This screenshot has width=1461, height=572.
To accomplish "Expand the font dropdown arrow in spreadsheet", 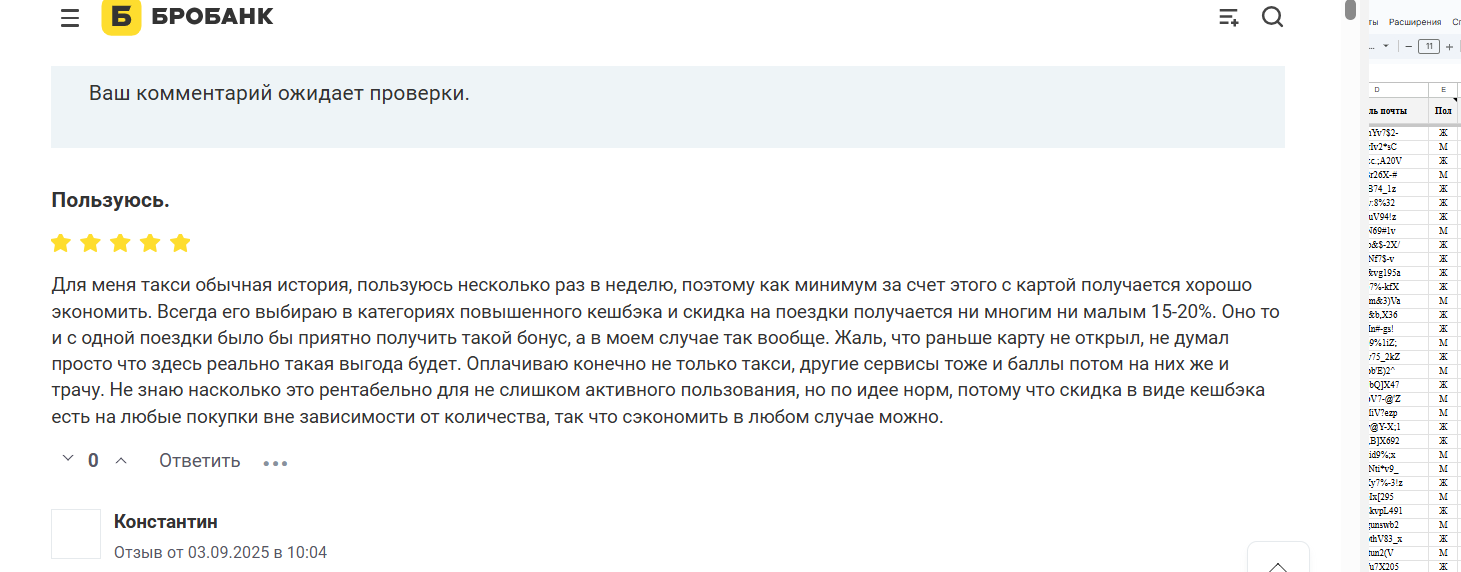I will click(1385, 46).
